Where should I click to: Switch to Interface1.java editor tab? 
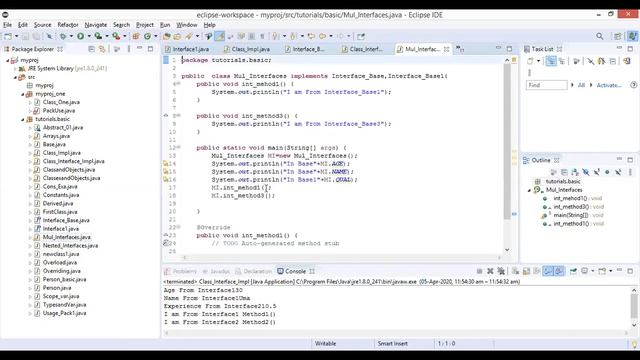point(187,49)
